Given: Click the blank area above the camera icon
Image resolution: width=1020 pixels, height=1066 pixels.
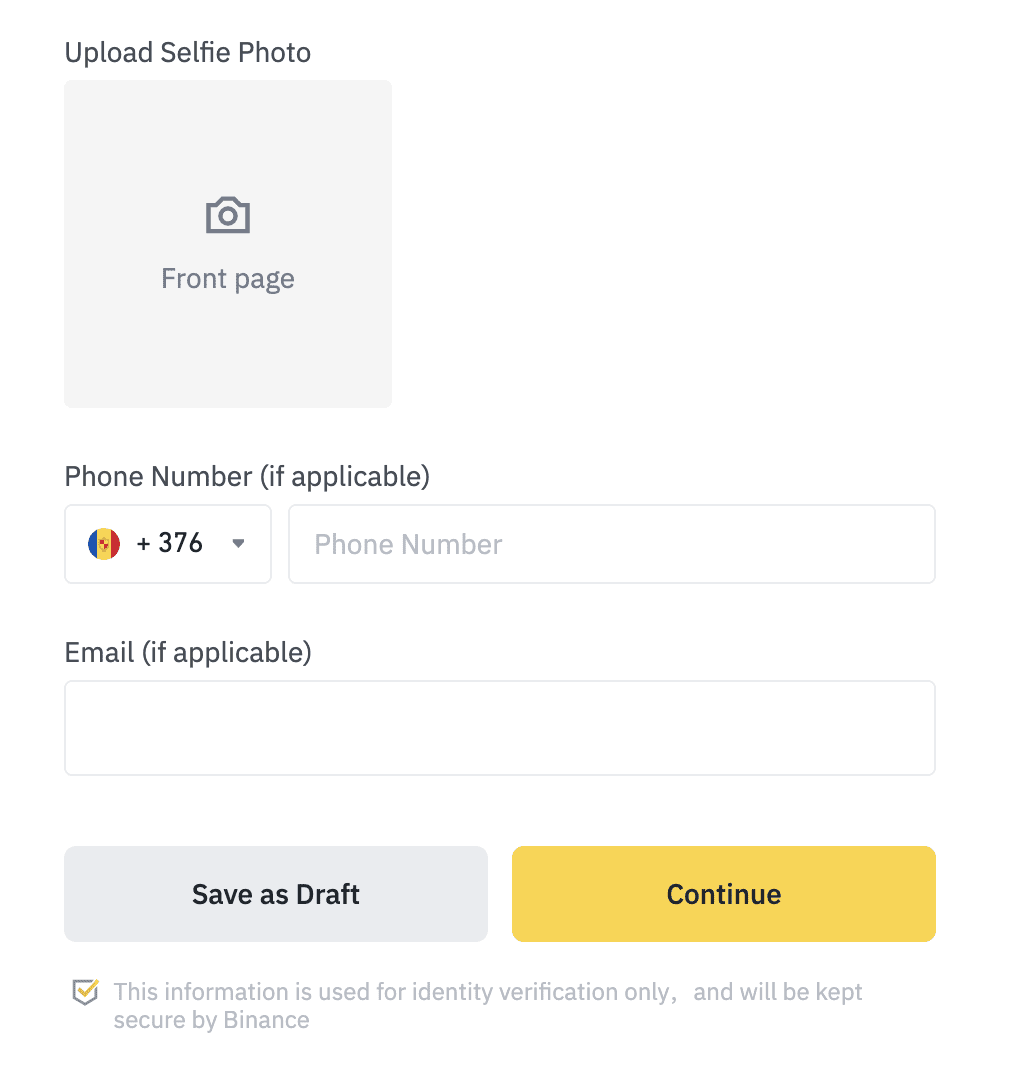Looking at the screenshot, I should (x=228, y=136).
